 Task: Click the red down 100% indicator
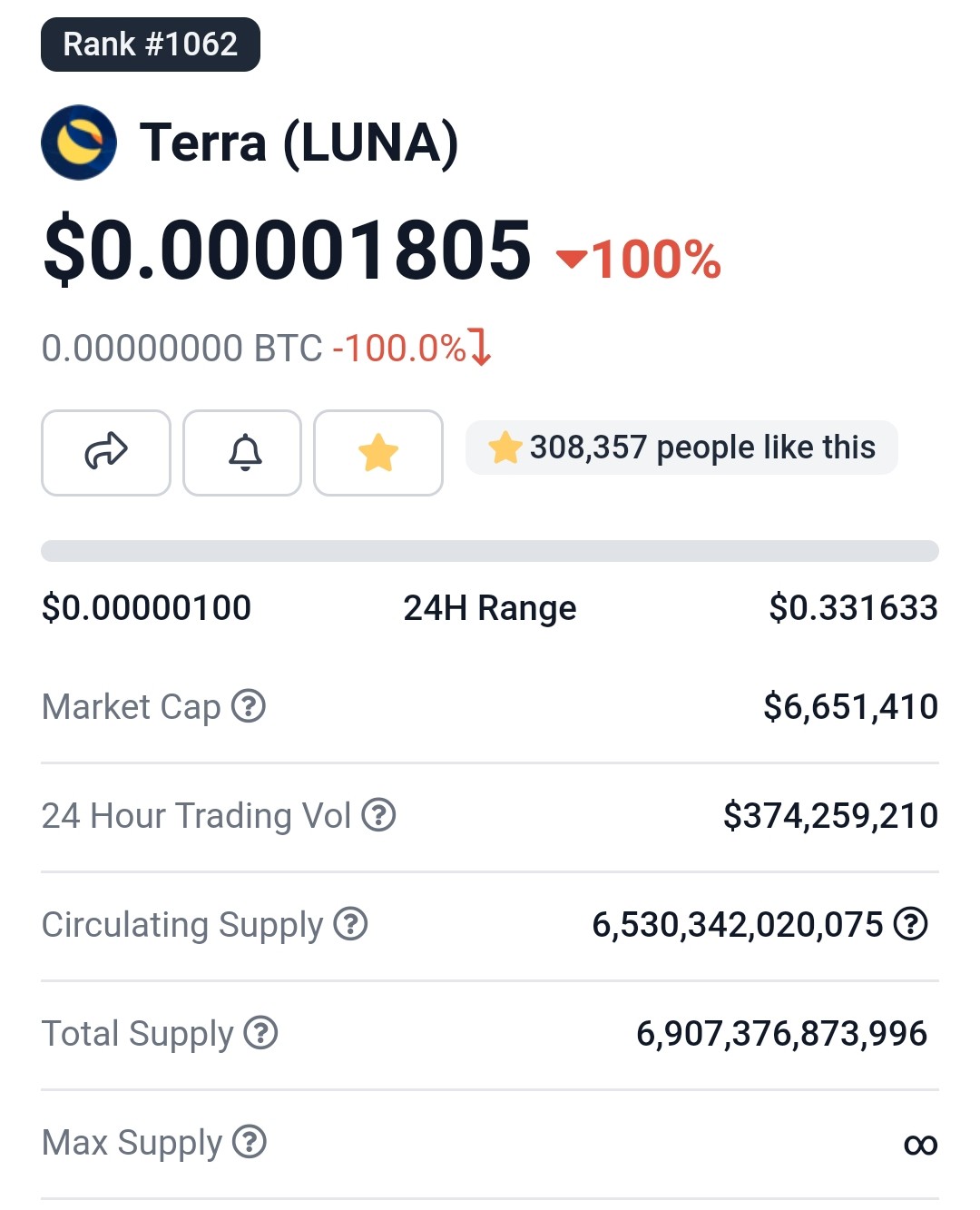639,260
